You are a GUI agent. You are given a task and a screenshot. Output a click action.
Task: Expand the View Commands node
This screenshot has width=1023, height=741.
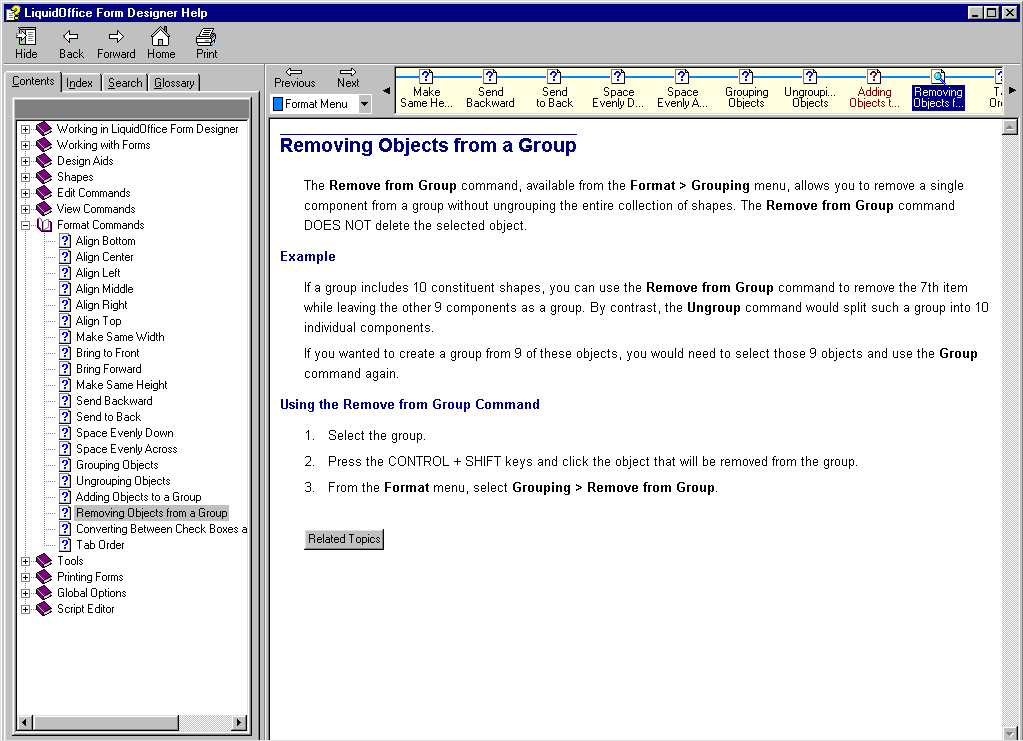[25, 209]
